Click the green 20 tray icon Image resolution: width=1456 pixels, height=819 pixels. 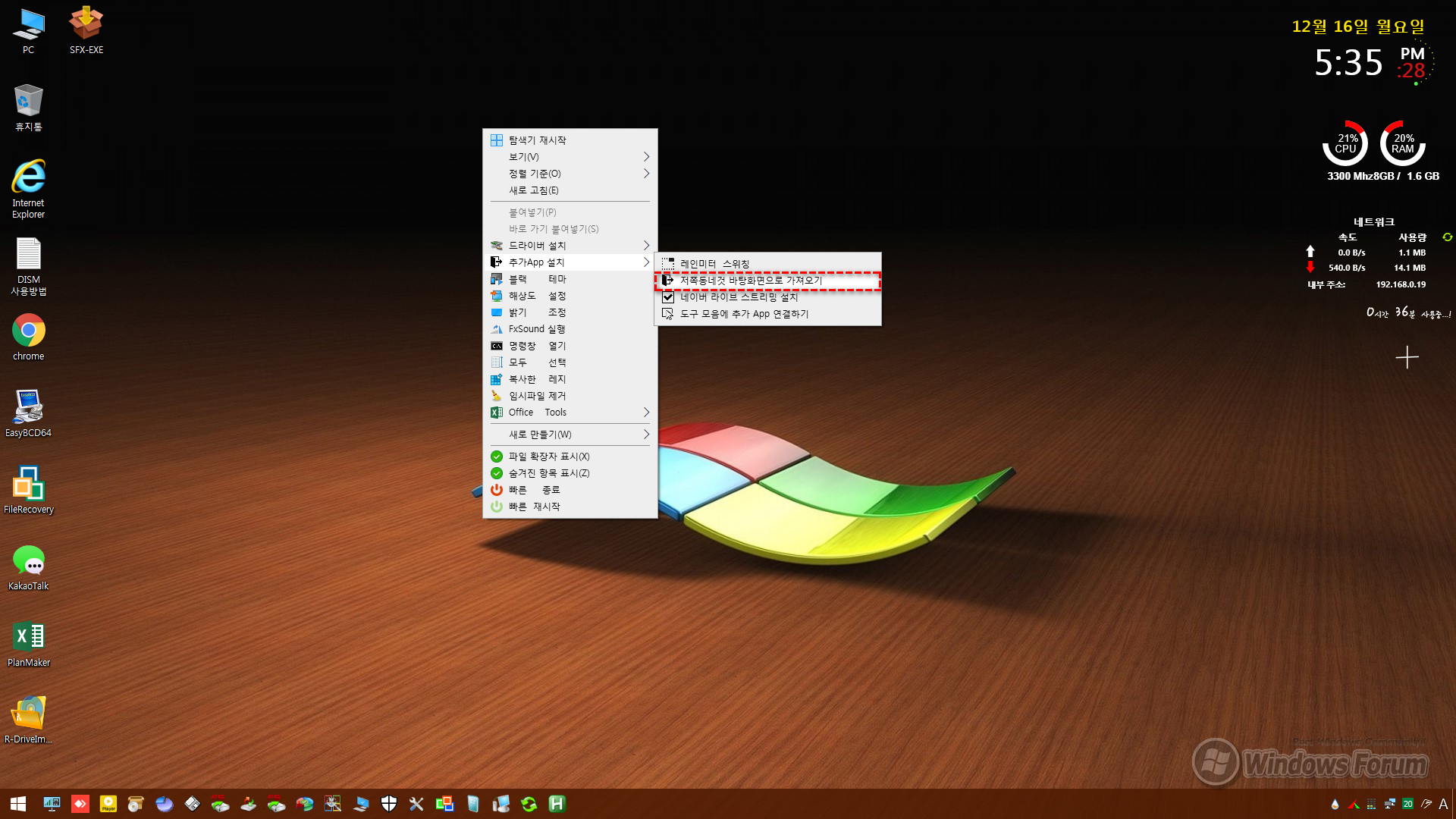click(1407, 804)
